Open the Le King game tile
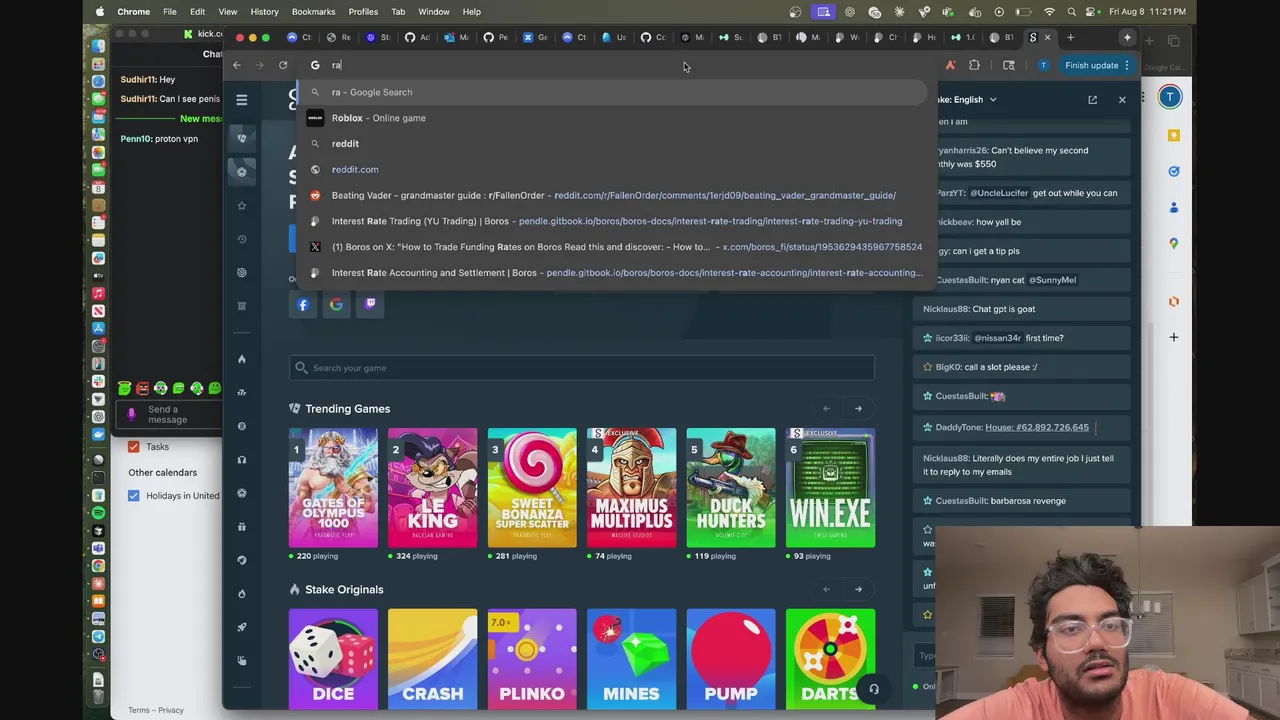The image size is (1280, 720). click(432, 488)
